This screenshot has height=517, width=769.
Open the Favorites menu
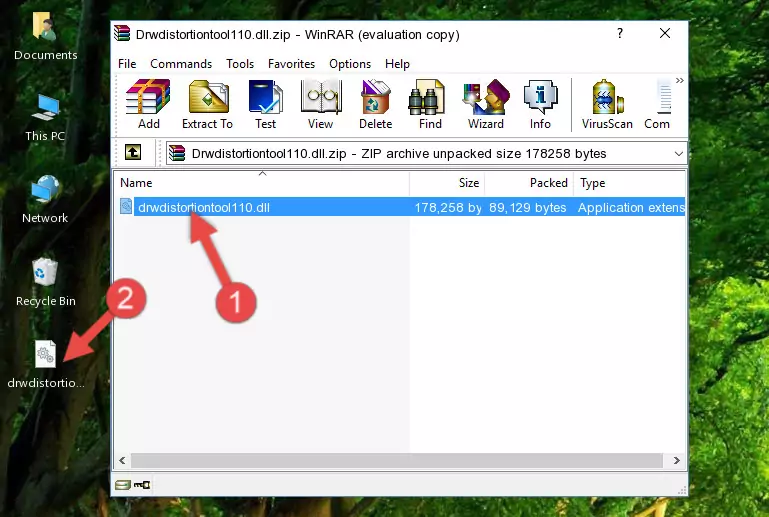point(291,64)
